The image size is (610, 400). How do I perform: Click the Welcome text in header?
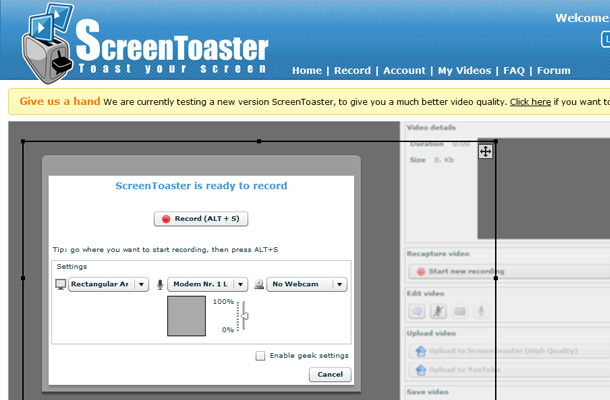coord(582,18)
